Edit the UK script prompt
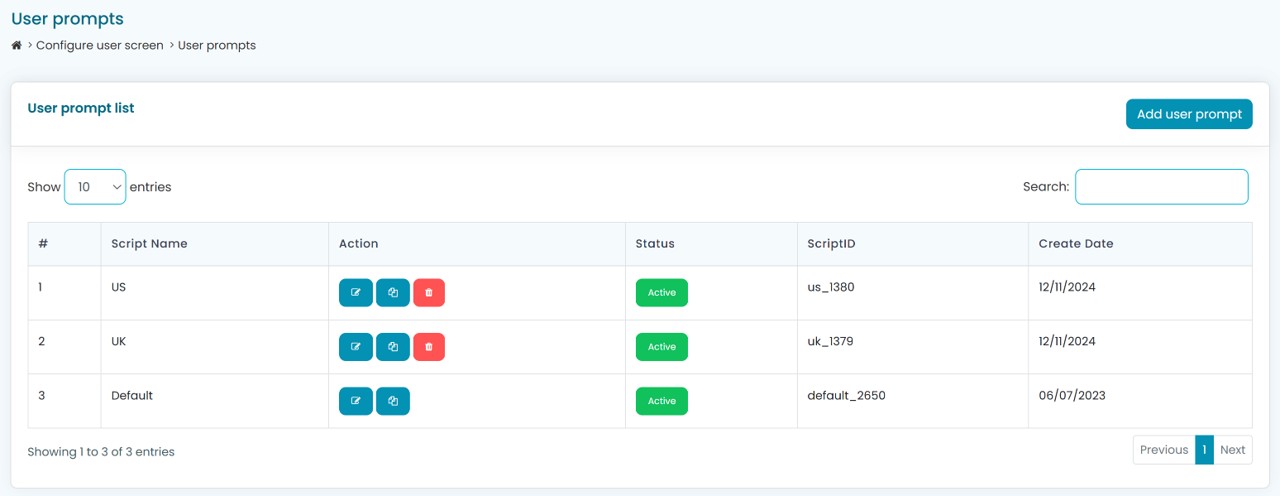 356,347
